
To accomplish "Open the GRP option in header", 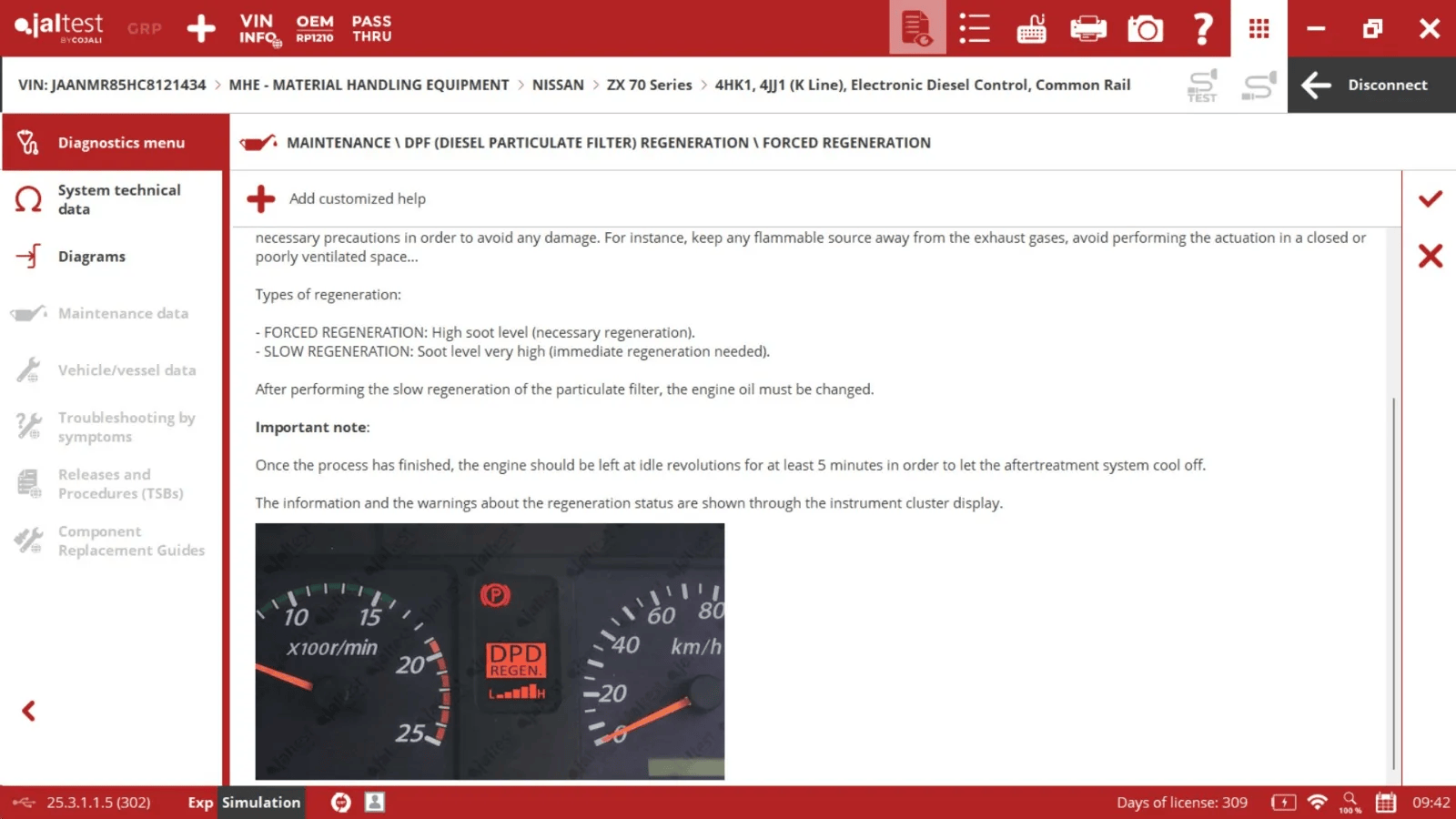I will click(145, 29).
